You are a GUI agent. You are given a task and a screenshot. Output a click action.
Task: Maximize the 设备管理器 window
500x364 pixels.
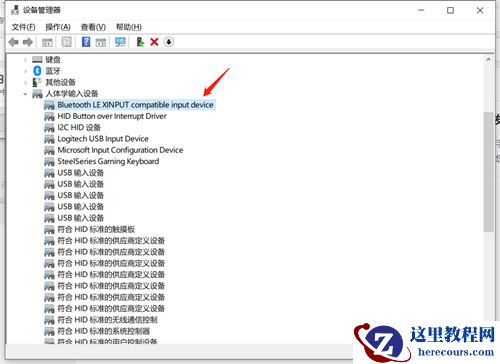coord(450,10)
